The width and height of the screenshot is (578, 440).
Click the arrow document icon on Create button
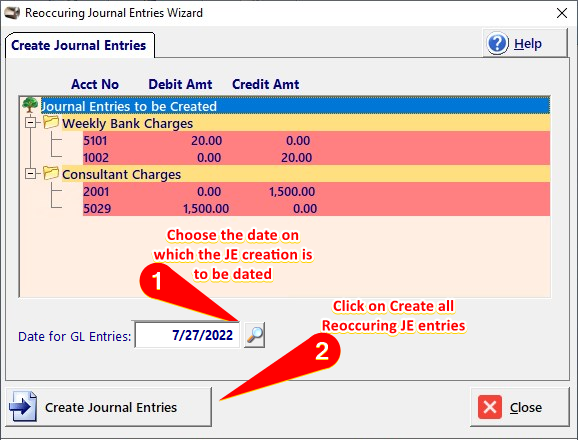[23, 406]
